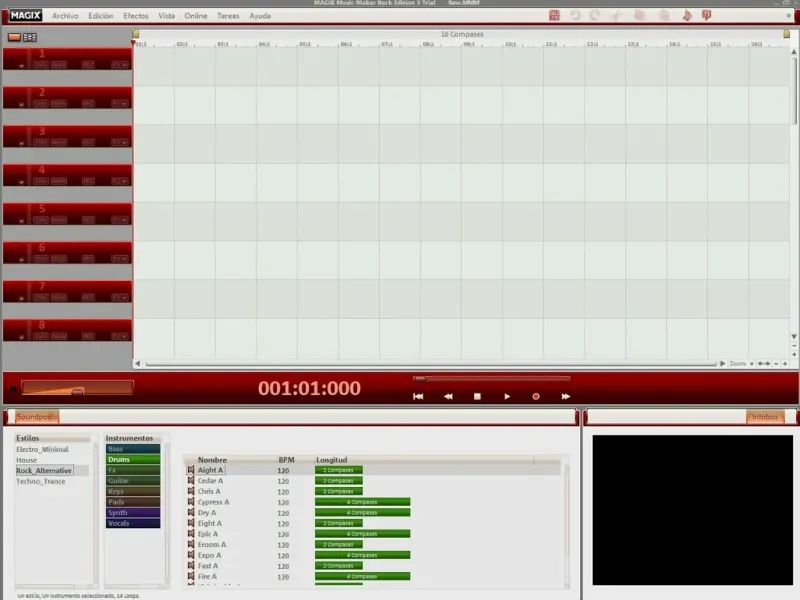
Task: Open the mixer grid view icon
Action: click(30, 37)
